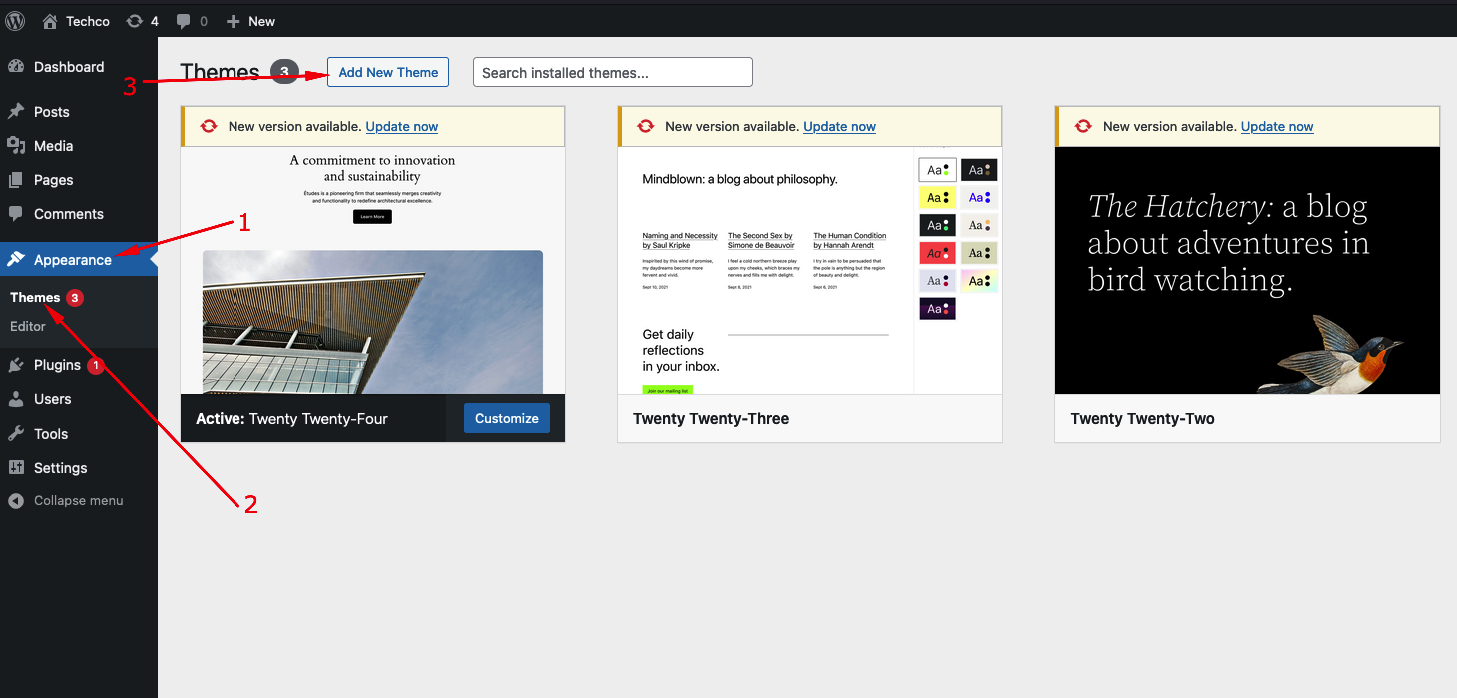Click the Search installed themes field
The width and height of the screenshot is (1457, 698).
612,72
